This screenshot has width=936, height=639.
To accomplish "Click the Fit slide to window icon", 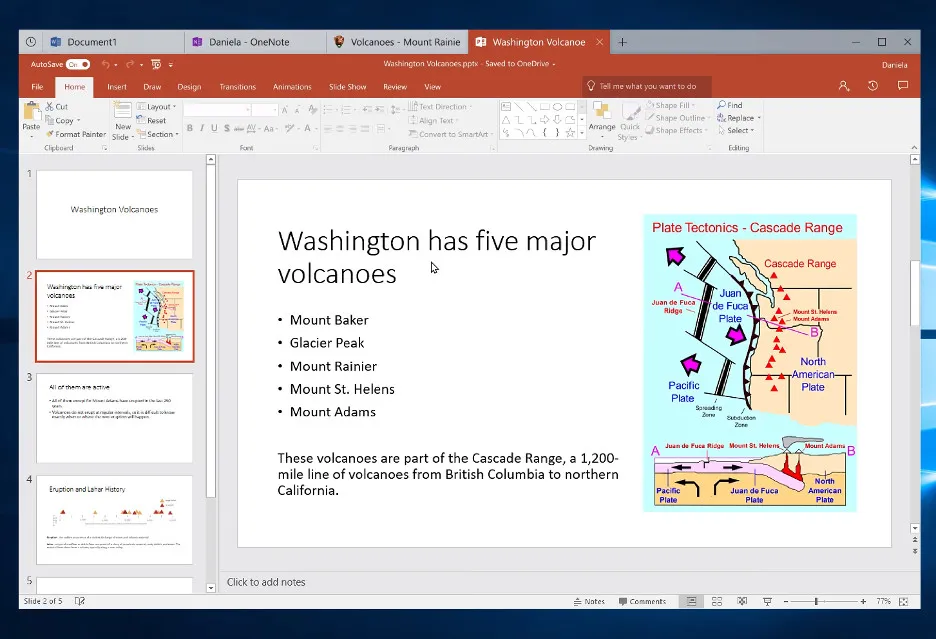I will [903, 601].
